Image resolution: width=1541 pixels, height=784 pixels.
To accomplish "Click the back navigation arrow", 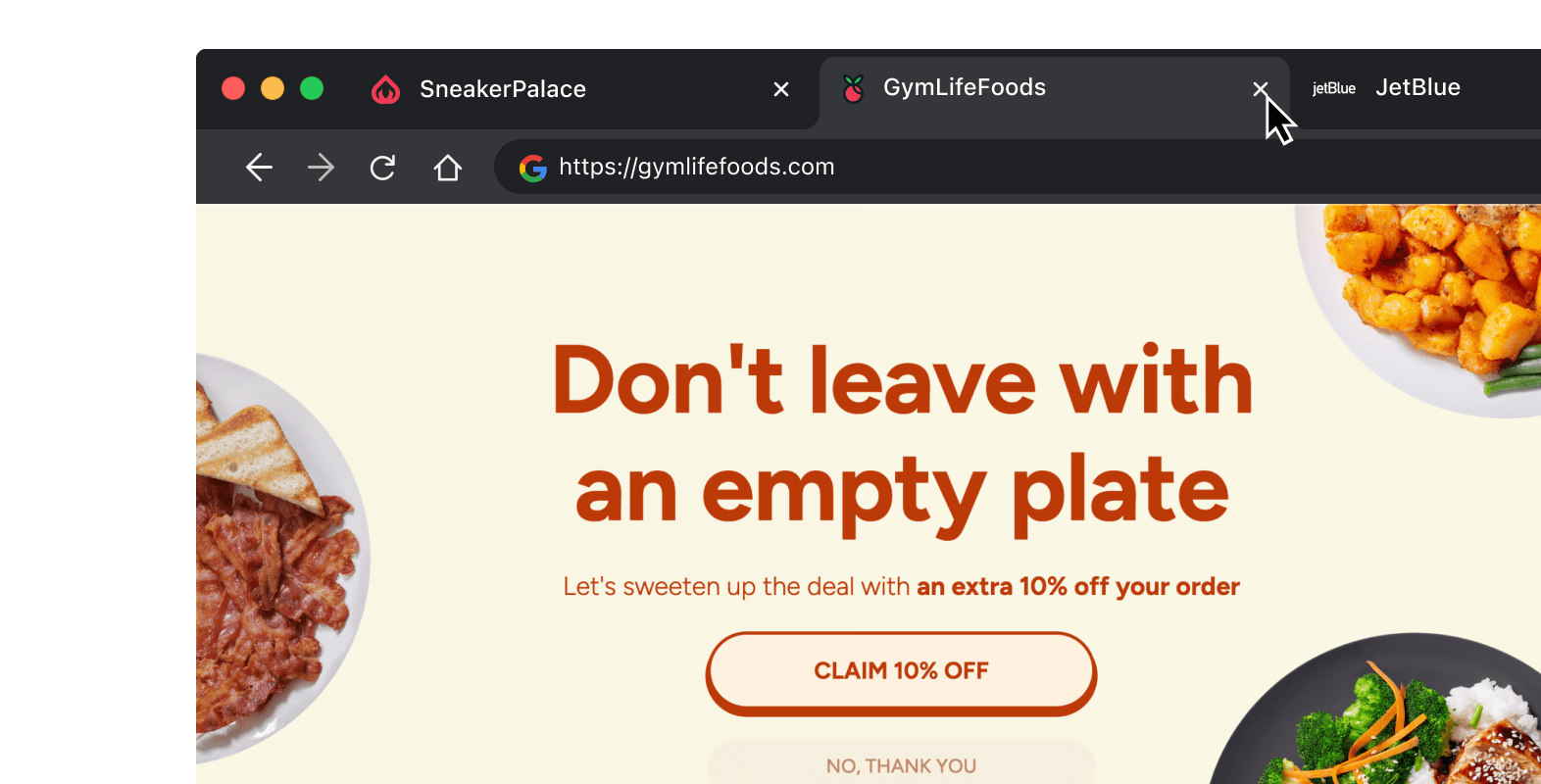I will tap(259, 167).
